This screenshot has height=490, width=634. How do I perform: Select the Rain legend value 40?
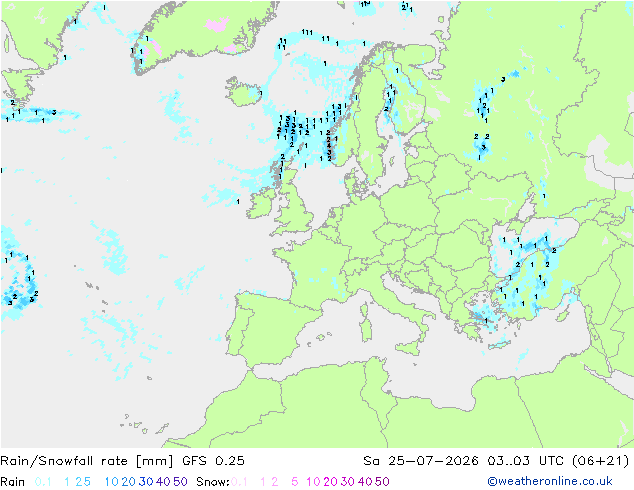point(163,482)
